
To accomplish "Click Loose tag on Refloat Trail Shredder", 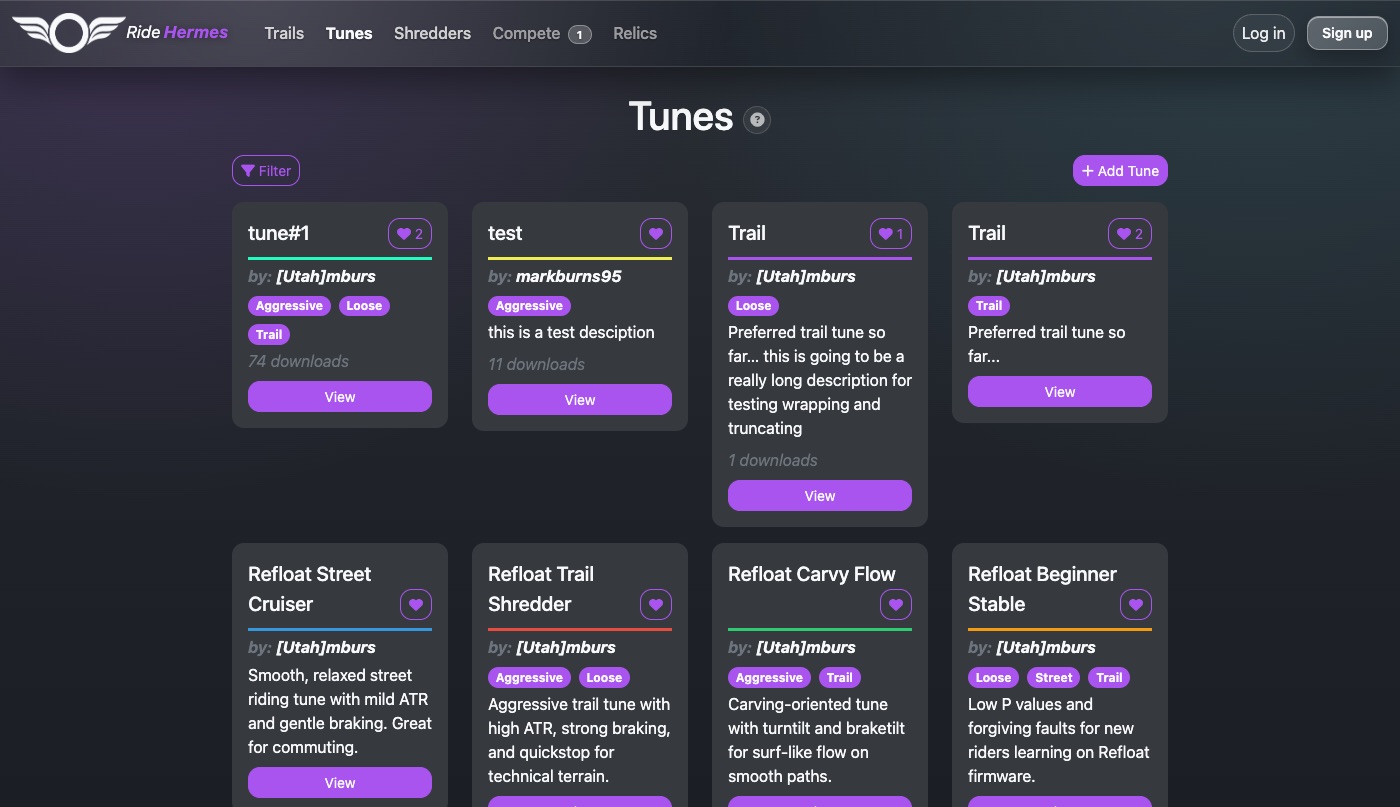I will (x=604, y=678).
